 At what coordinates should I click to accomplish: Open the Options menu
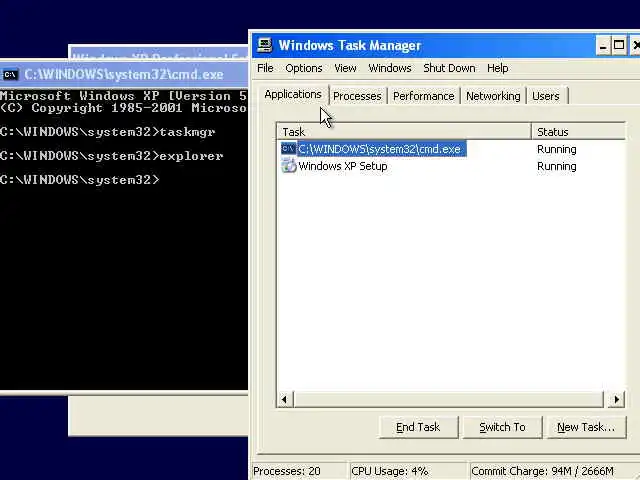304,68
